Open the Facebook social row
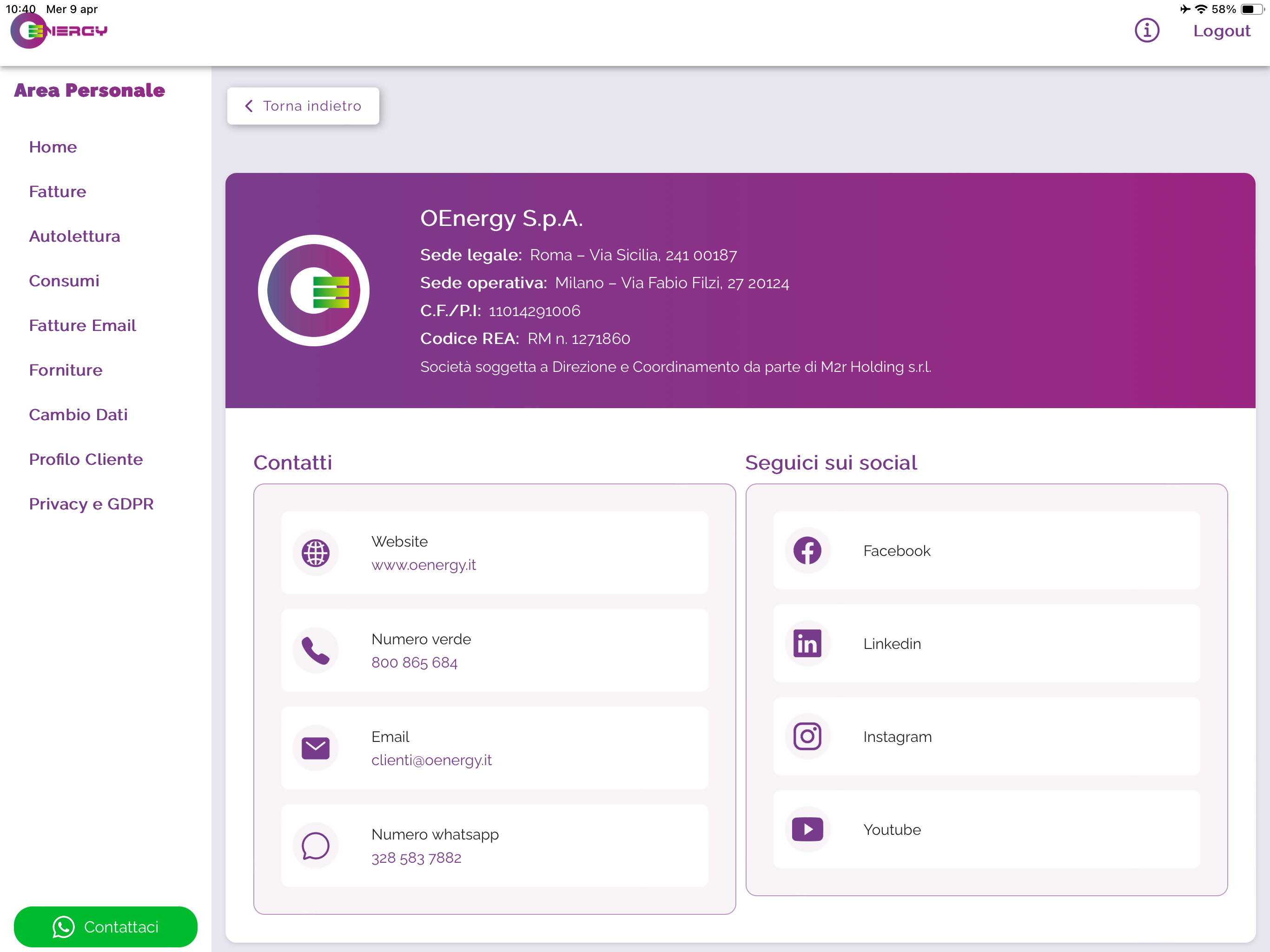Image resolution: width=1270 pixels, height=952 pixels. pyautogui.click(x=986, y=551)
